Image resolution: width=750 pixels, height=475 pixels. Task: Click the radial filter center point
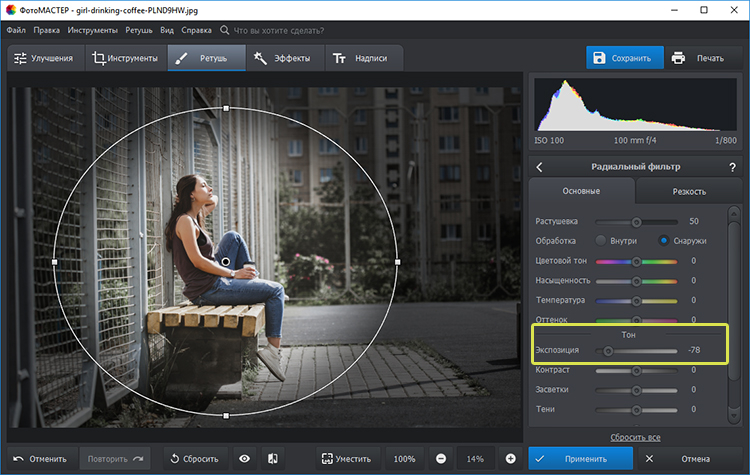tap(226, 262)
